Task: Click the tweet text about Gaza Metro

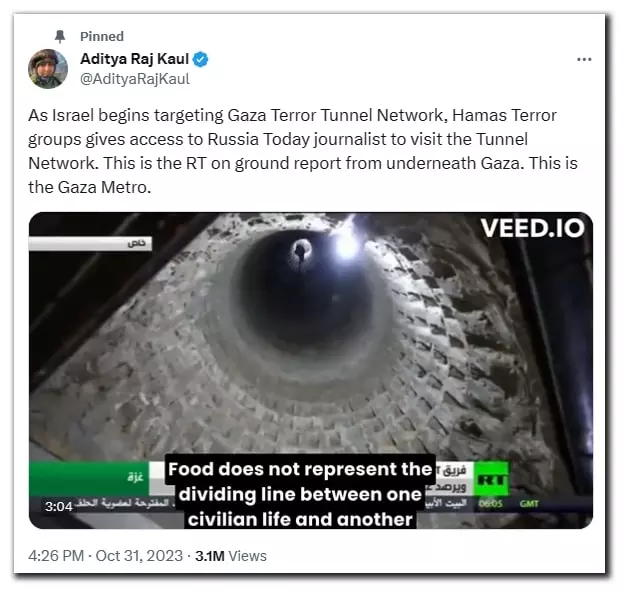Action: 303,151
